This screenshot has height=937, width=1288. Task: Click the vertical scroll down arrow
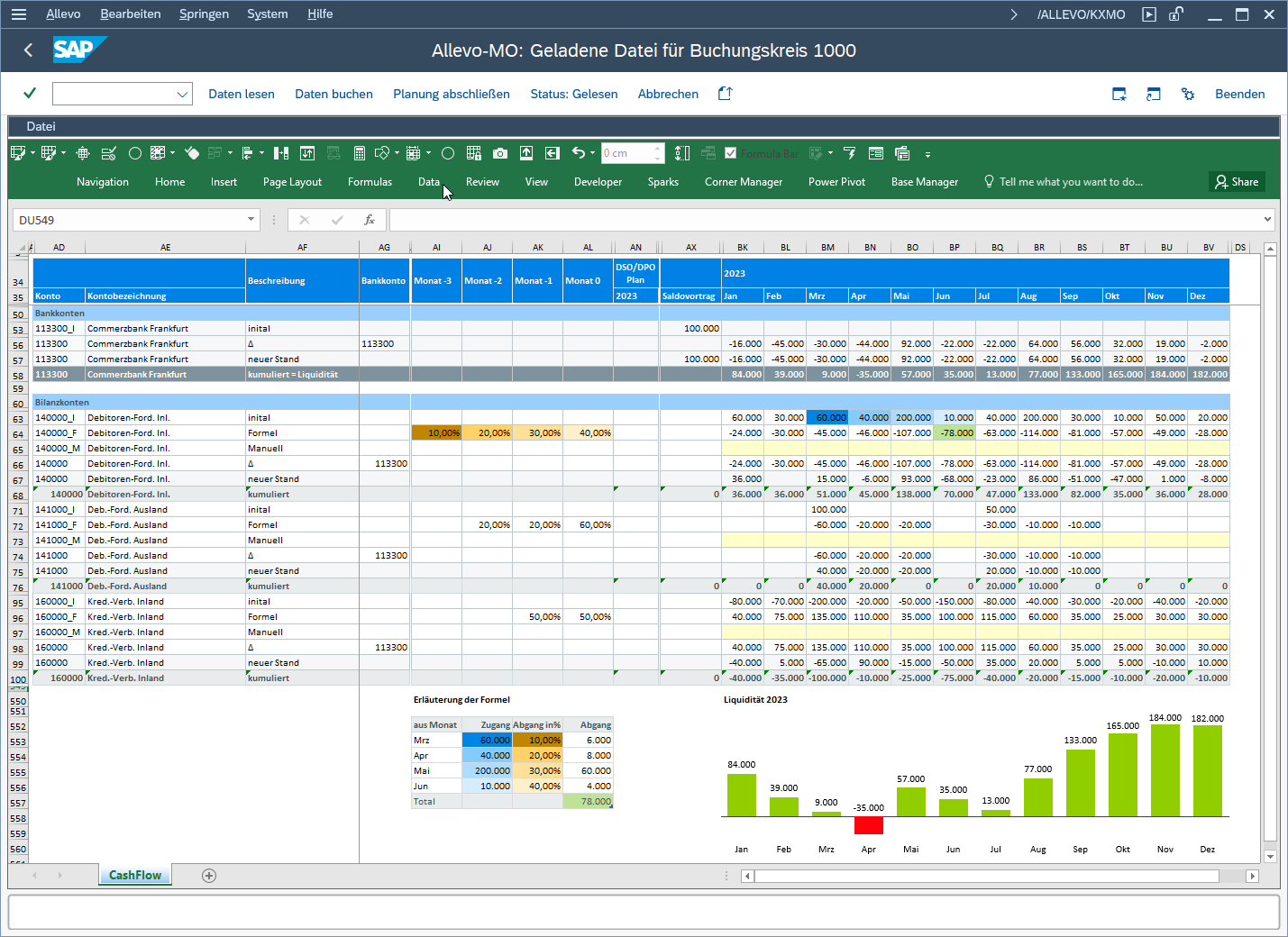(1270, 857)
